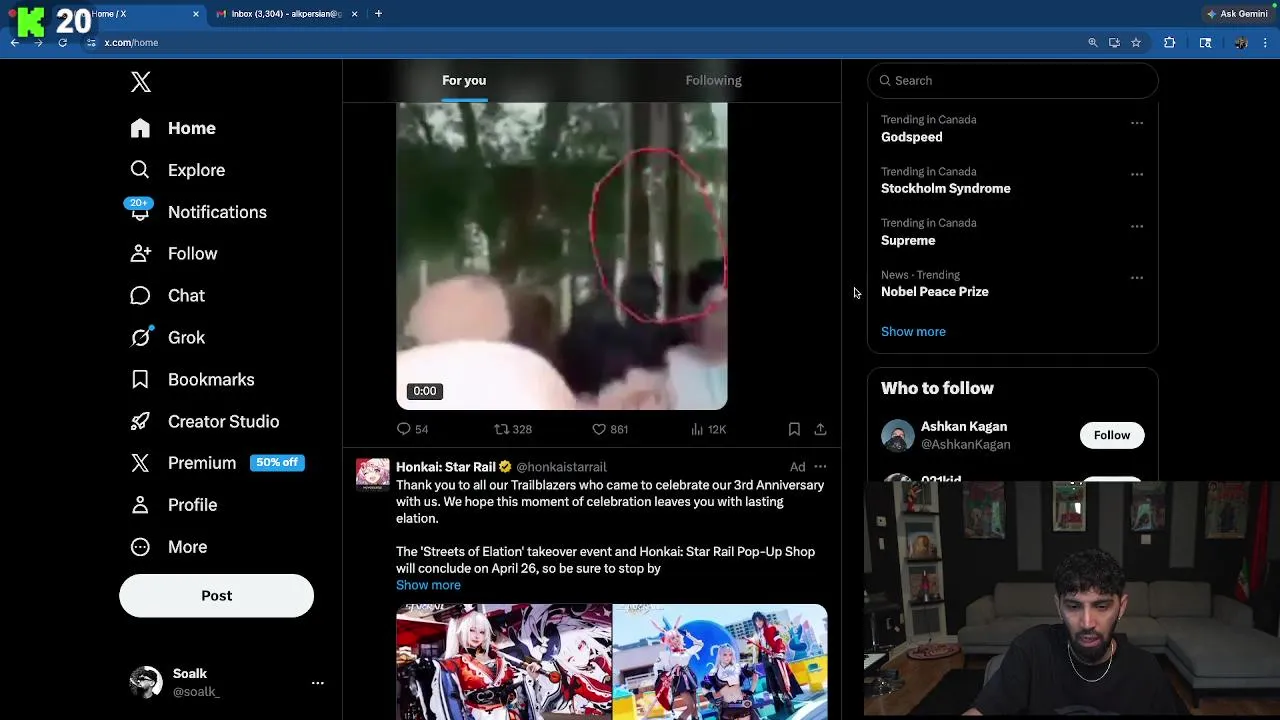This screenshot has width=1280, height=720.
Task: Open Premium 50% off offer
Action: tap(216, 463)
